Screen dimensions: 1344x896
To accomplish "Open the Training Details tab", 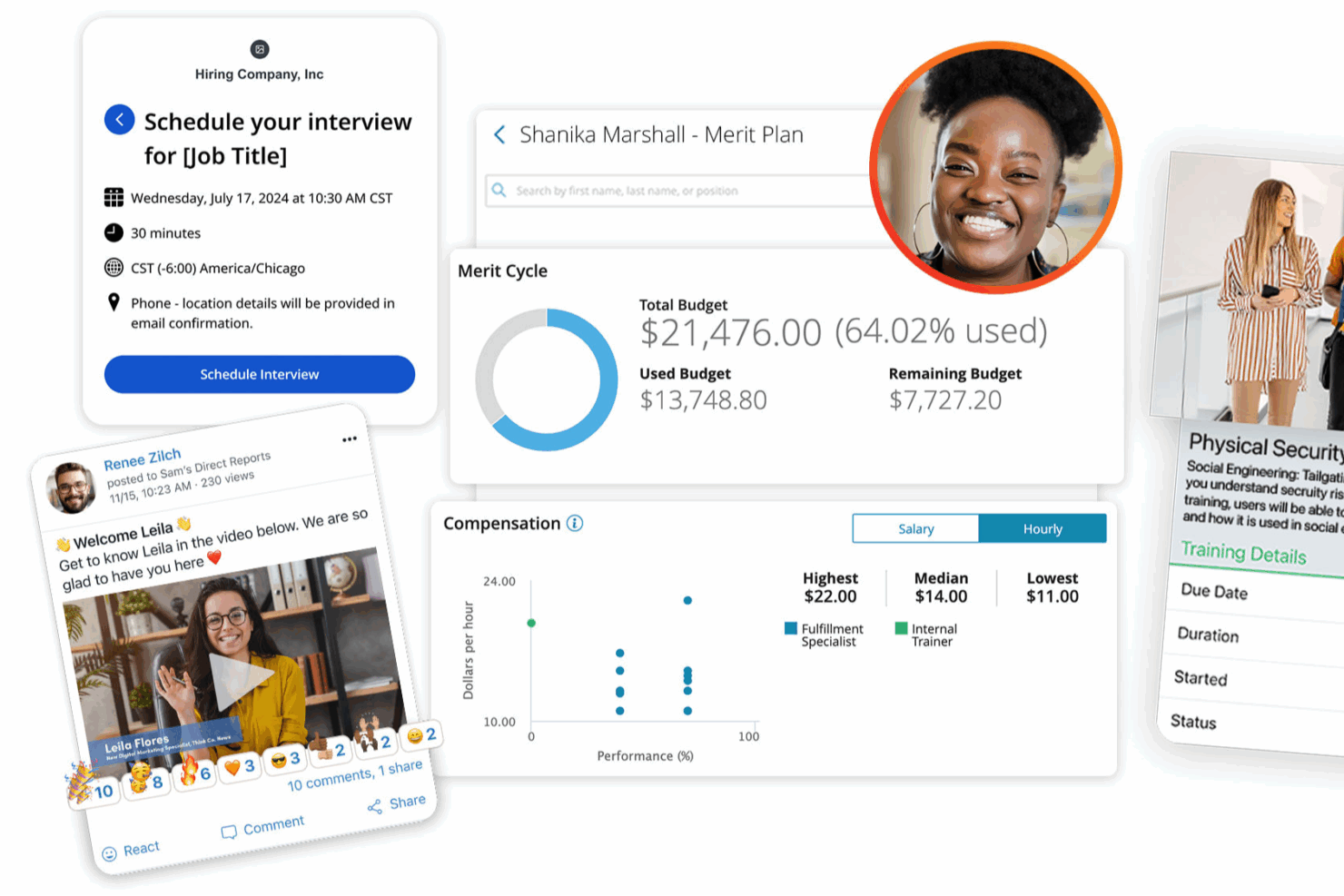I will [x=1243, y=553].
